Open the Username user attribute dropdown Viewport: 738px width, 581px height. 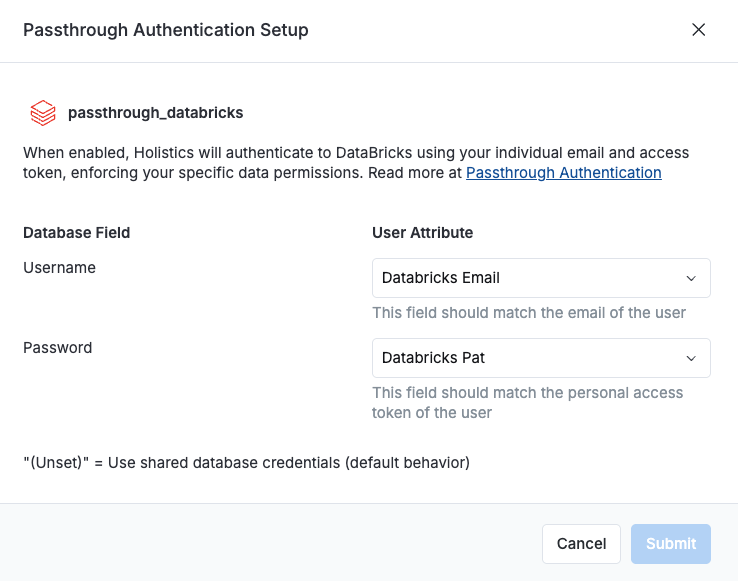[540, 278]
